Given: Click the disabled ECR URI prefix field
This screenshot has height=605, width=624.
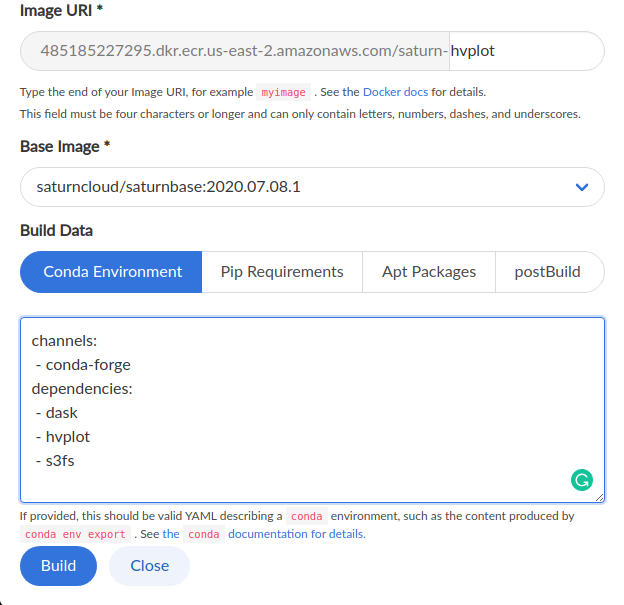Looking at the screenshot, I should 235,51.
